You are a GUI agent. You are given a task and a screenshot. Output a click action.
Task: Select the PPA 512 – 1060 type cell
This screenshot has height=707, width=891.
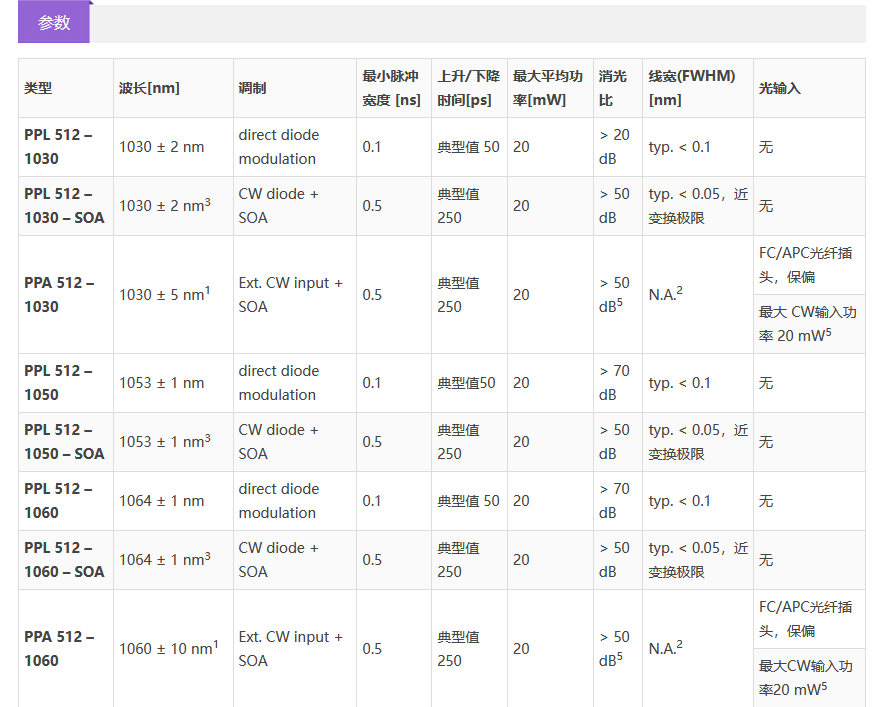(x=59, y=649)
